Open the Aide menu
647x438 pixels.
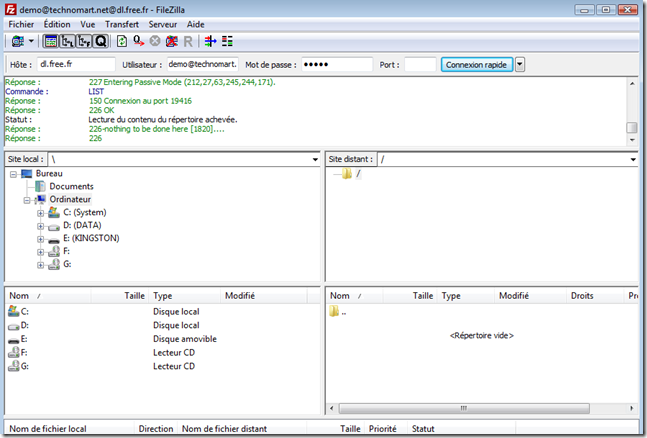(x=196, y=24)
